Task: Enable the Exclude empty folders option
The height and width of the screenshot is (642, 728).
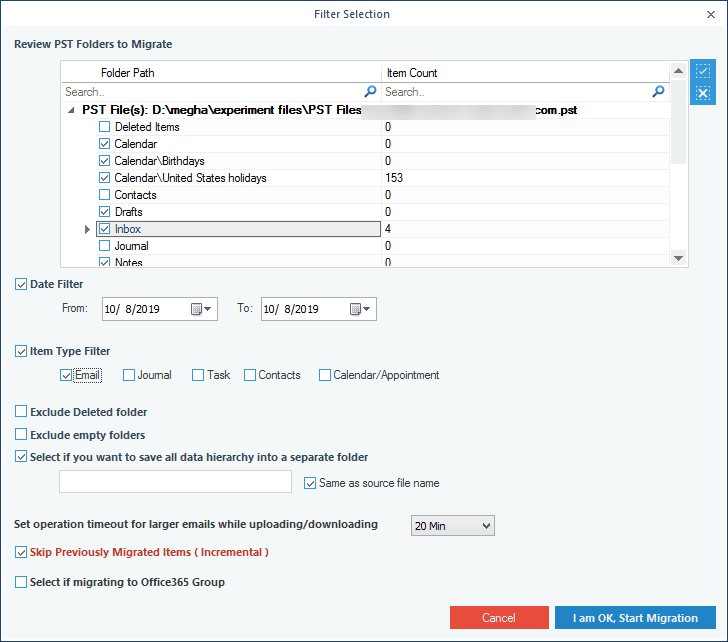Action: point(21,435)
